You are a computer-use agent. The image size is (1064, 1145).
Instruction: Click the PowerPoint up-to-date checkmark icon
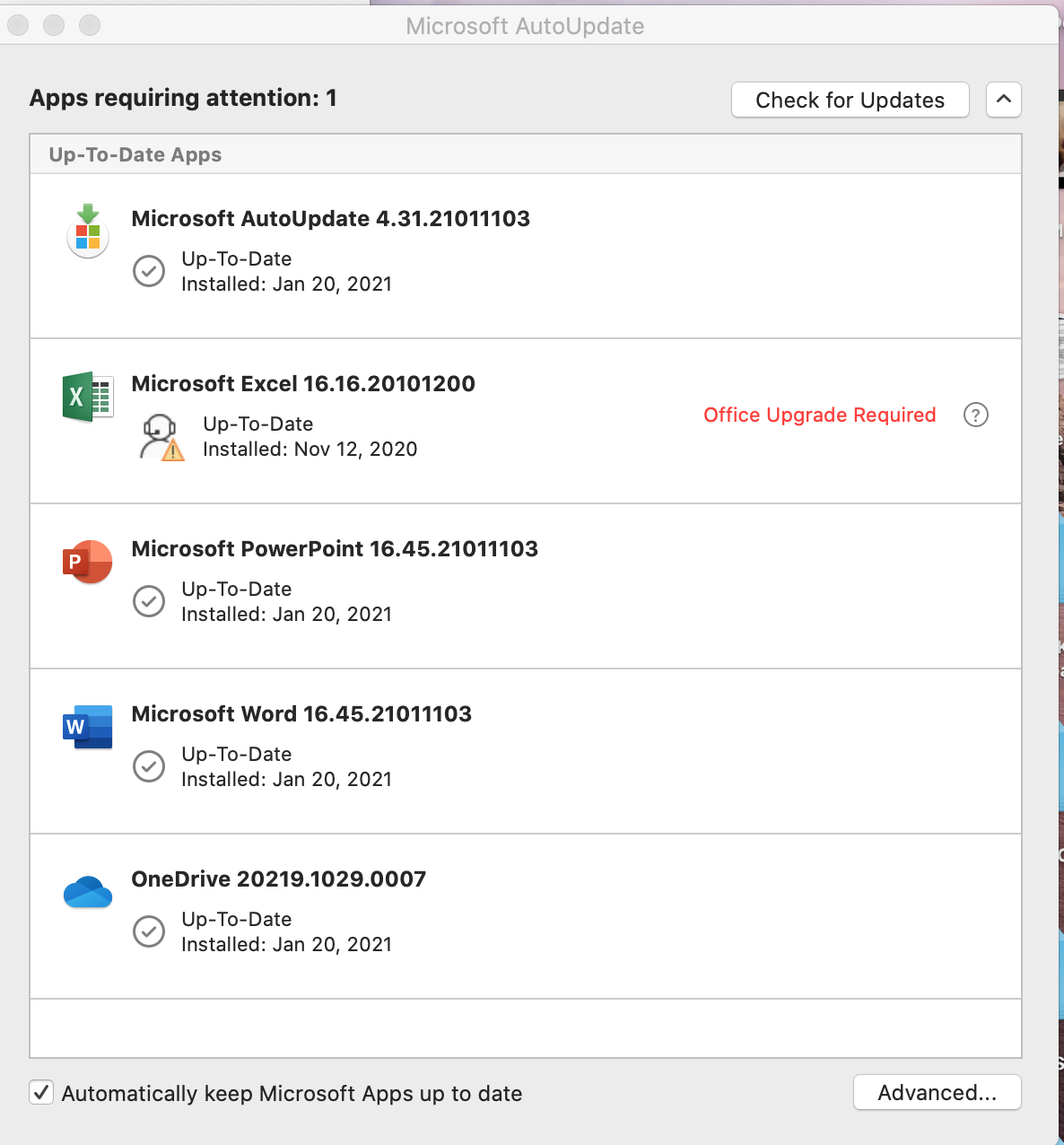click(x=149, y=601)
